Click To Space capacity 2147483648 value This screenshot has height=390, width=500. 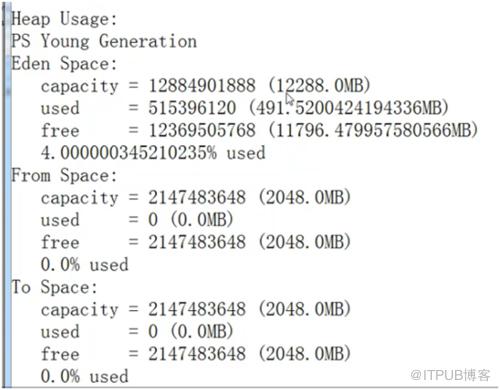tap(197, 309)
